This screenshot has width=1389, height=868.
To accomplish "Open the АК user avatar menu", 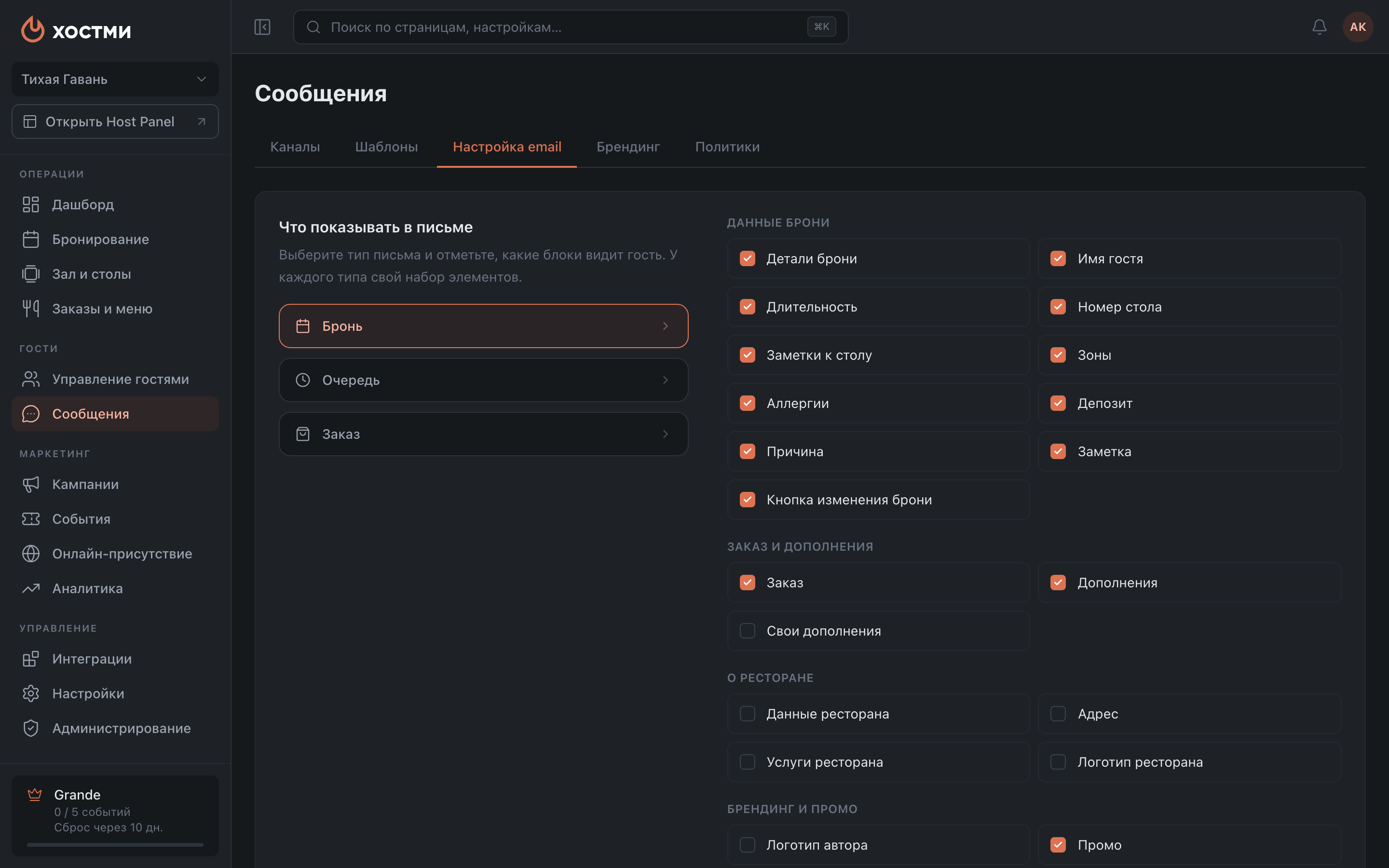I will pos(1358,27).
